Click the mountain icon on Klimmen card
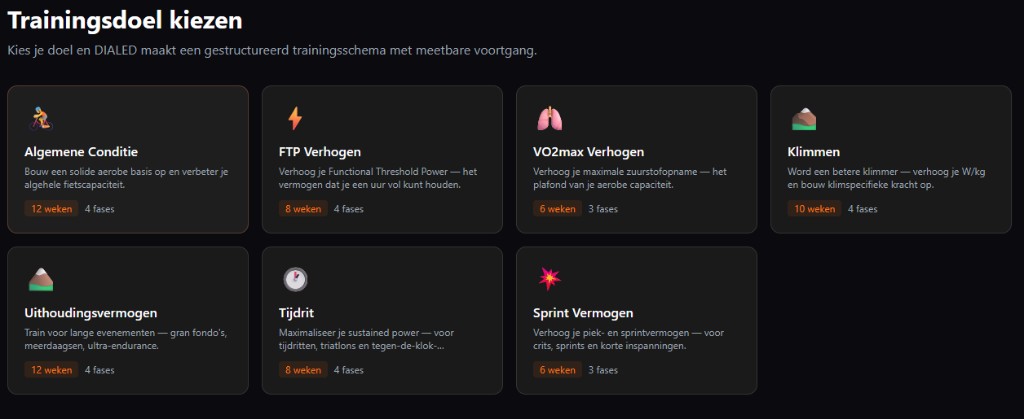 point(804,119)
